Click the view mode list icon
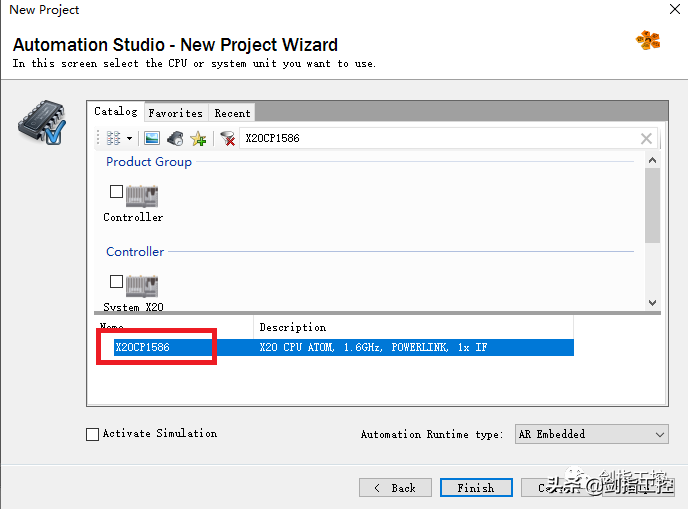 (x=113, y=138)
